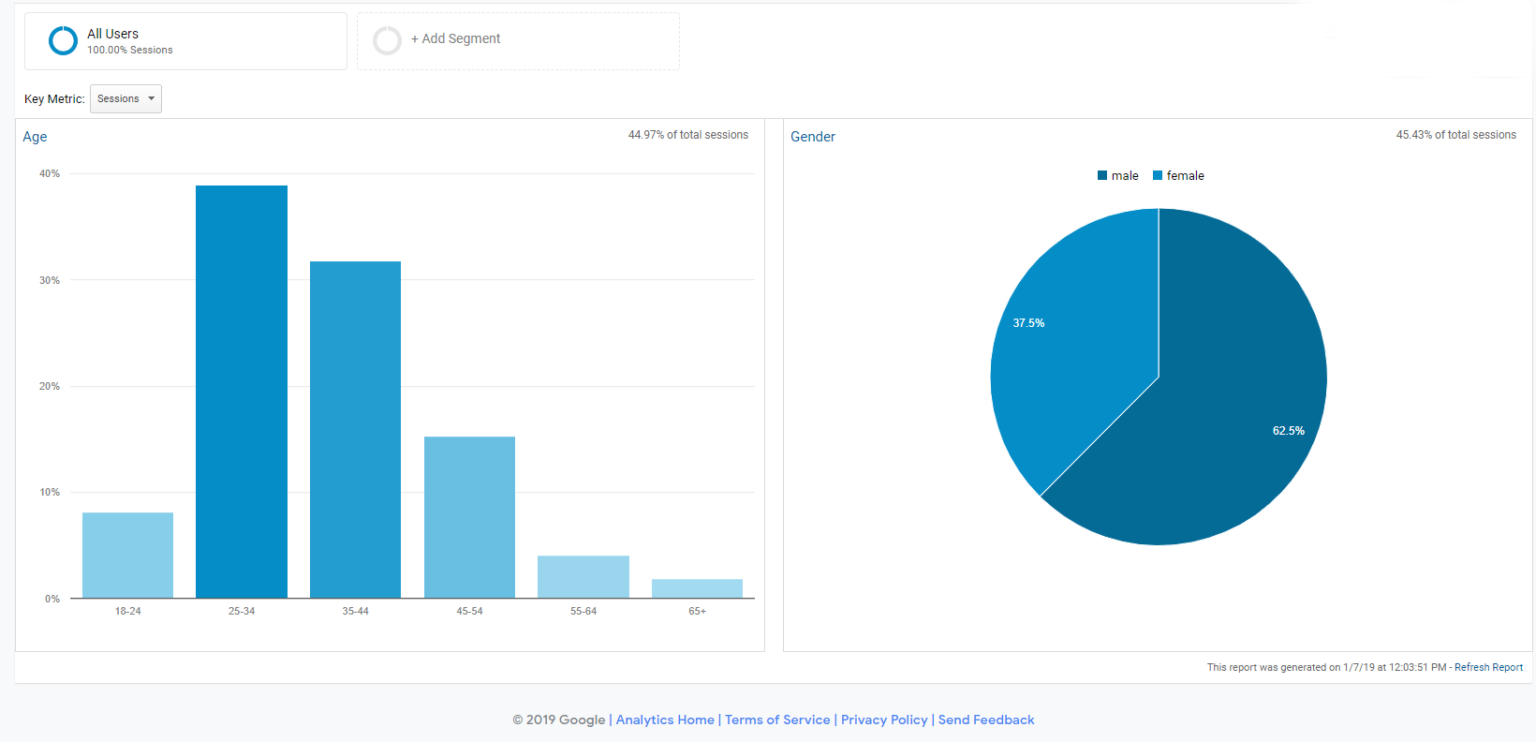Select the 25-34 age bar
The width and height of the screenshot is (1536, 742).
[x=241, y=390]
